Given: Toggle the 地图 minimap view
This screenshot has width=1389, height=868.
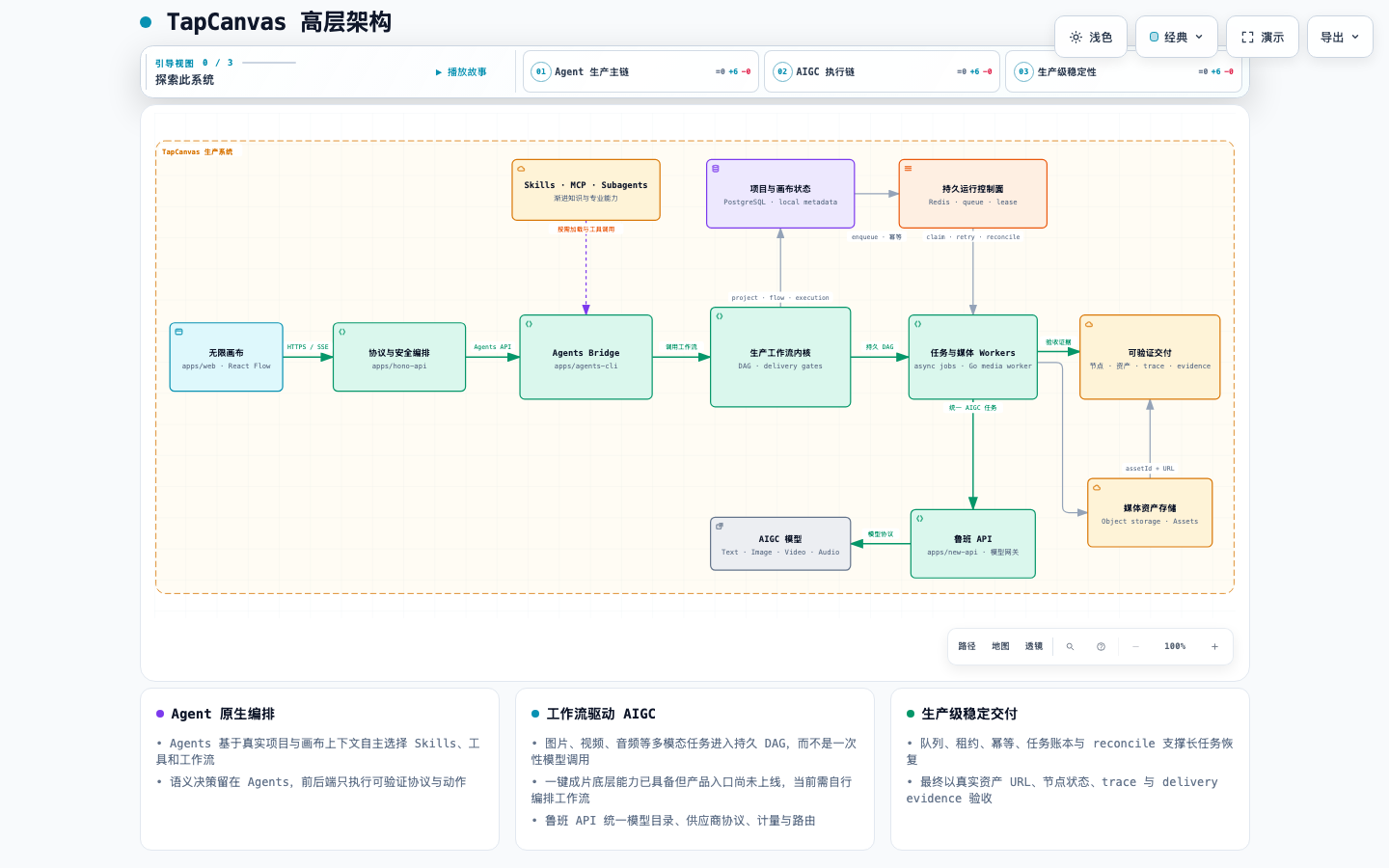Looking at the screenshot, I should point(1000,646).
